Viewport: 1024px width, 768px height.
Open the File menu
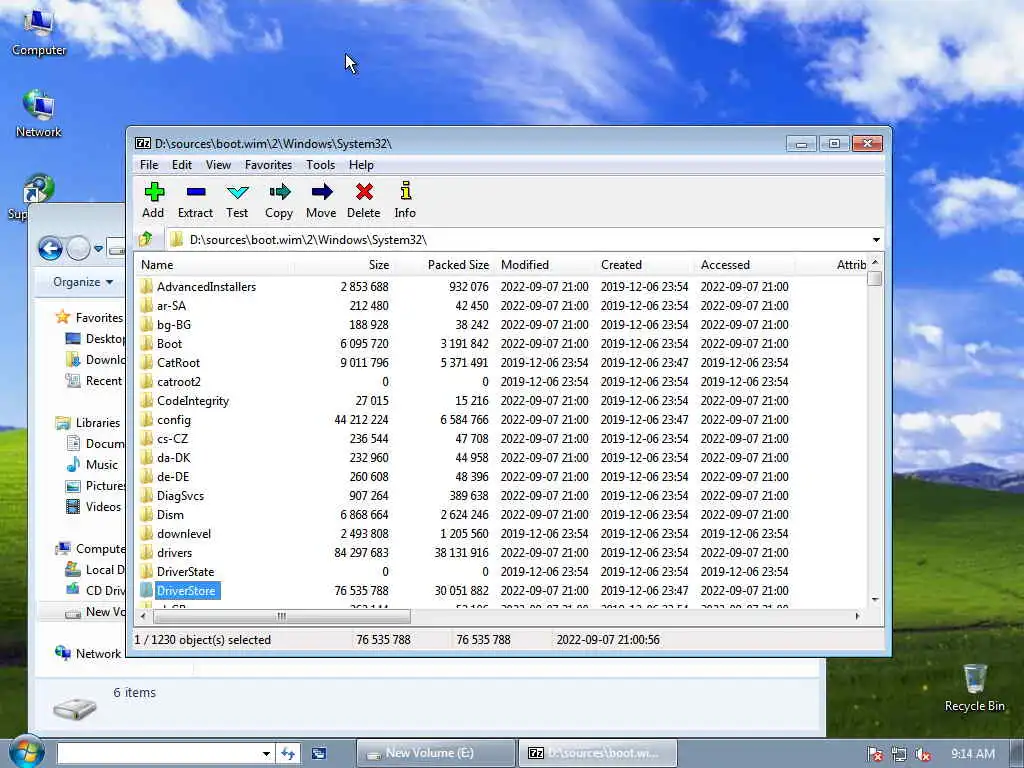click(x=149, y=165)
